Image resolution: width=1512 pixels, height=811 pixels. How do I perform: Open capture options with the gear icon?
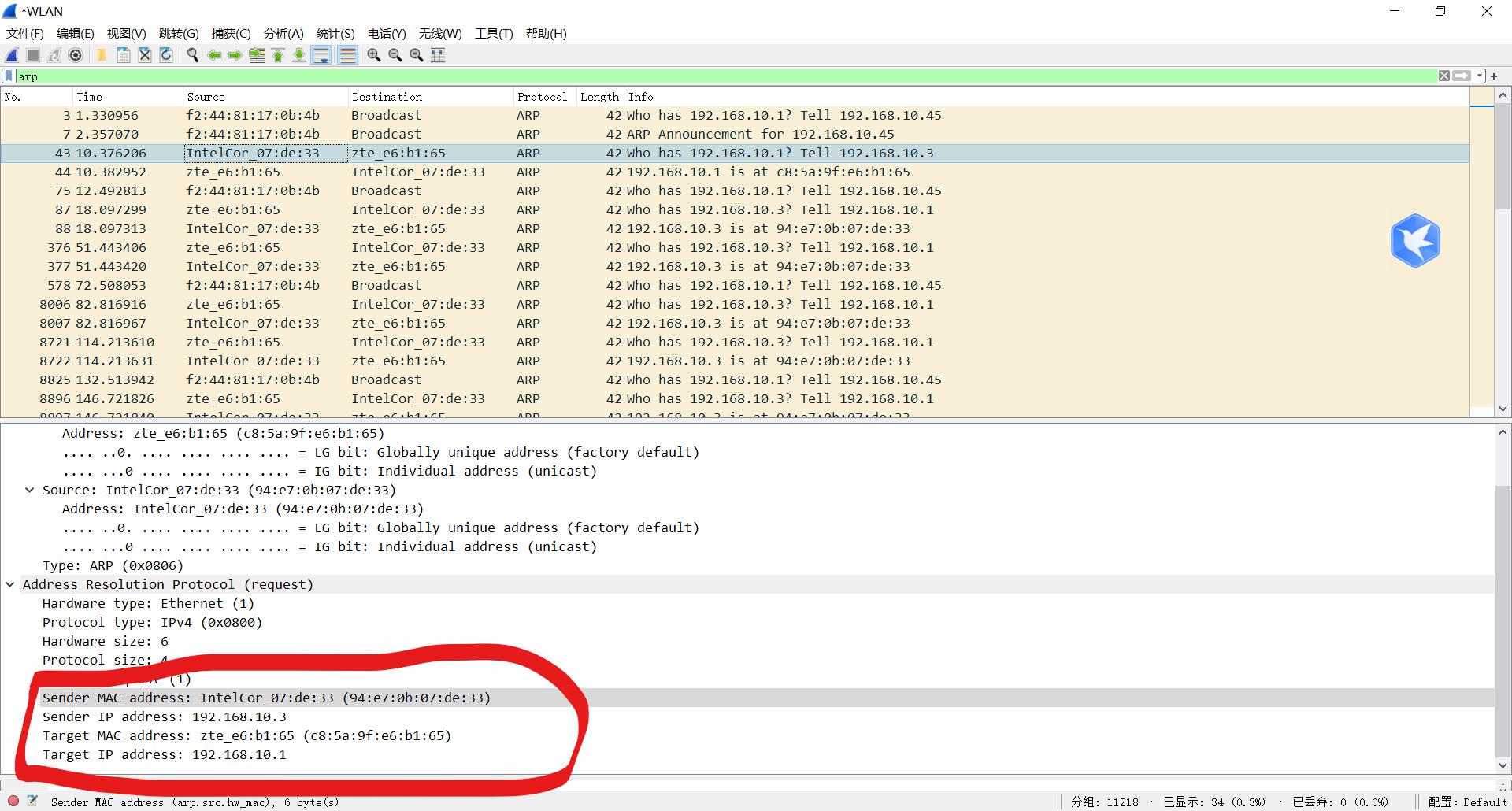tap(76, 55)
